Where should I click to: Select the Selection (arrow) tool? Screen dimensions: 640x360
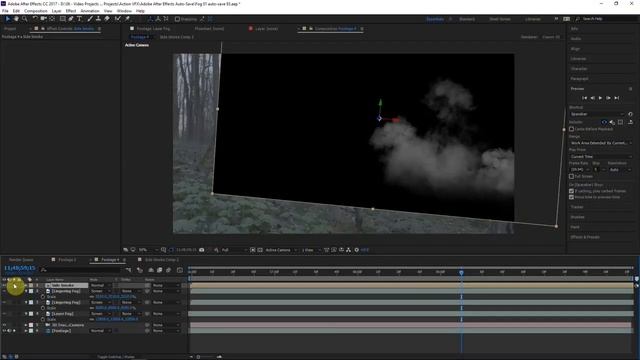(8, 19)
